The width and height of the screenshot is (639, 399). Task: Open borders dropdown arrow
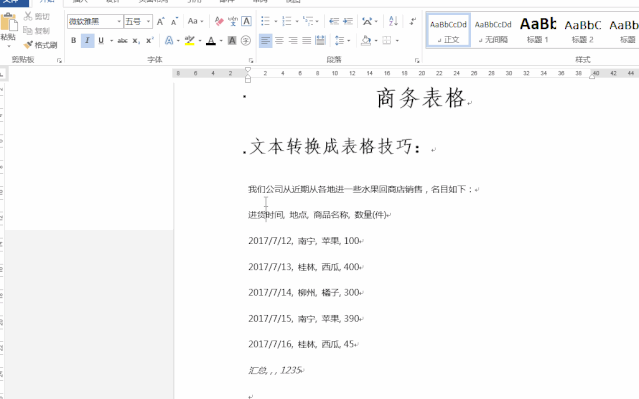[x=397, y=40]
